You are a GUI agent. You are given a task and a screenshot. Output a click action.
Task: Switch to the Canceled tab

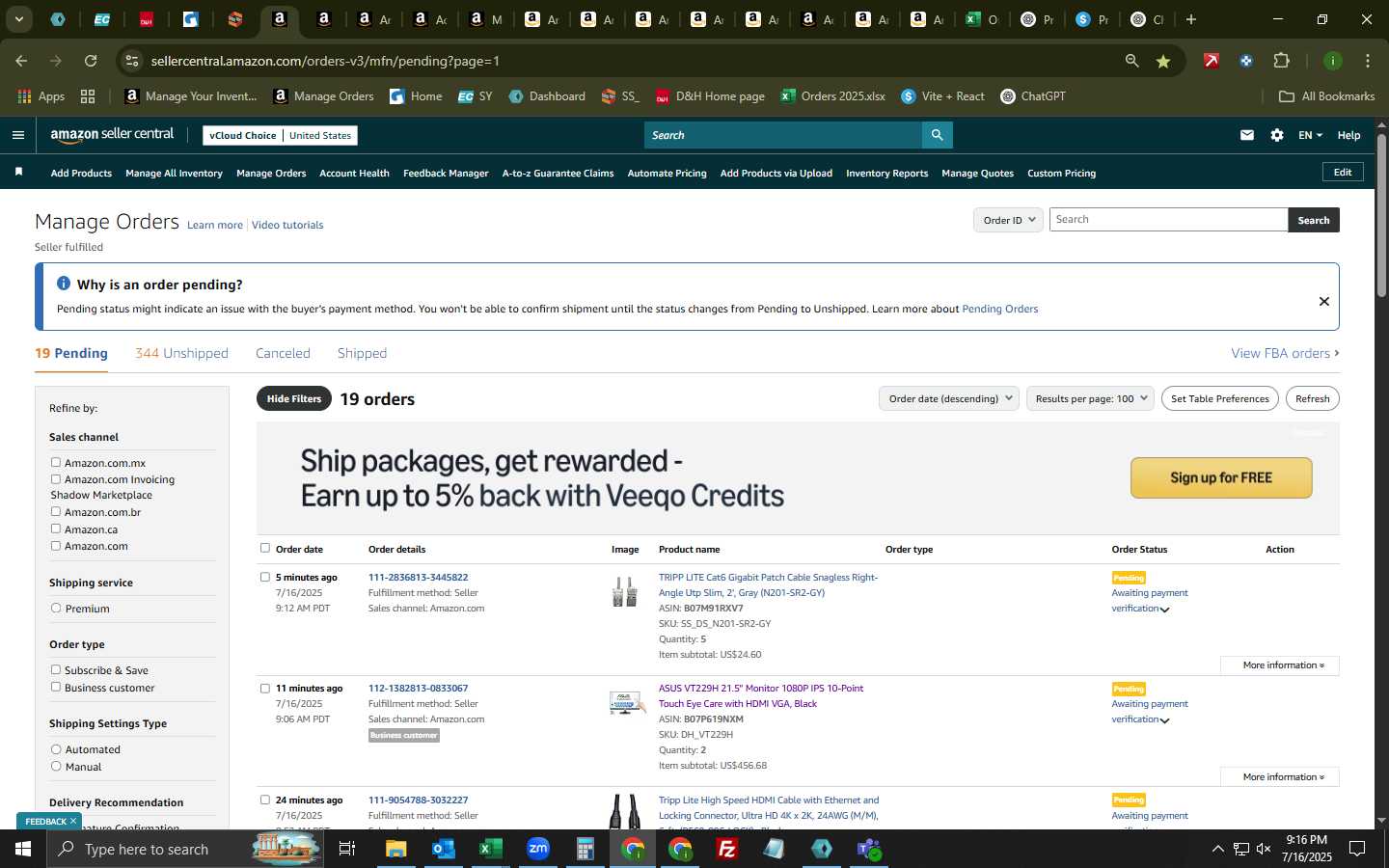(283, 353)
